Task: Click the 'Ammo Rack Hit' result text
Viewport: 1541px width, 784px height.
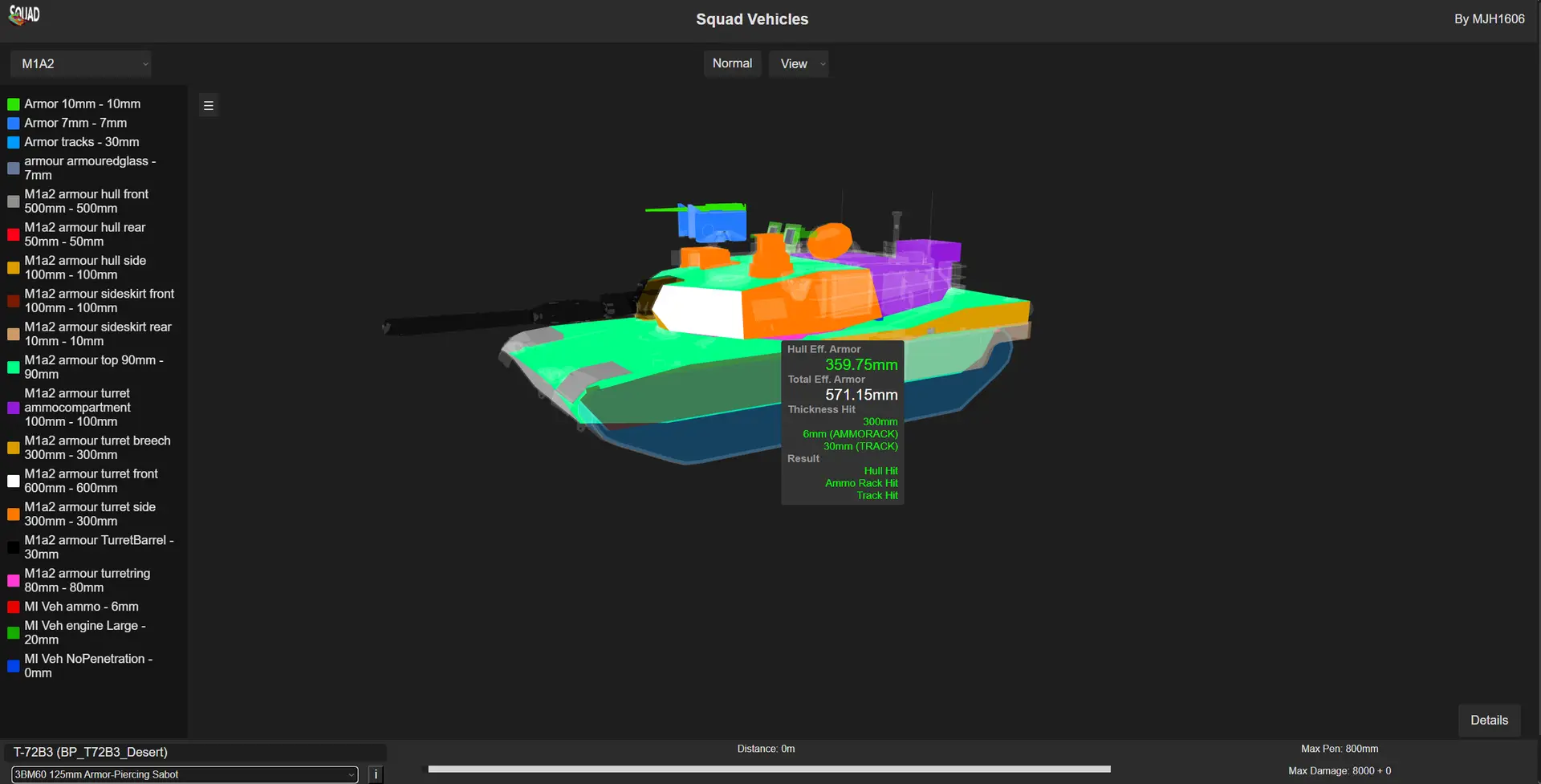Action: click(861, 483)
